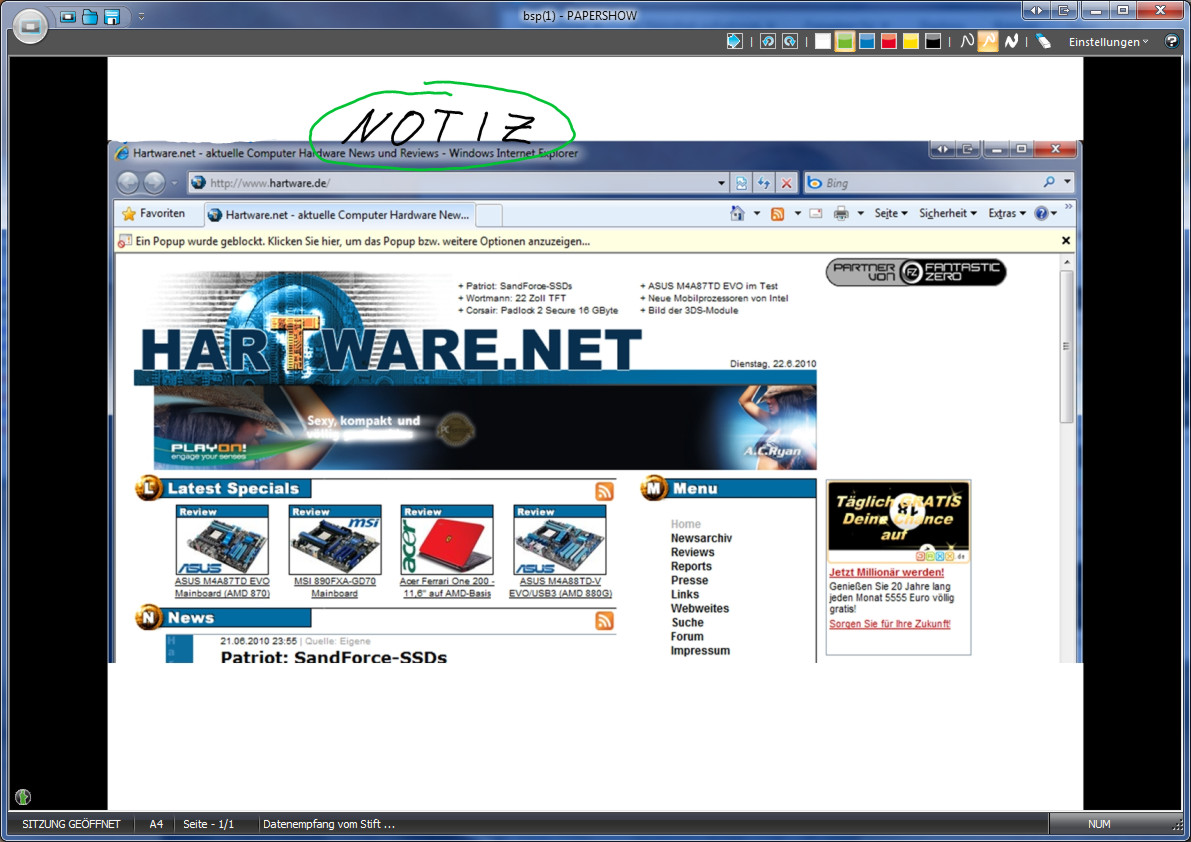Viewport: 1191px width, 842px height.
Task: Click the News section RSS icon
Action: pyautogui.click(x=605, y=621)
